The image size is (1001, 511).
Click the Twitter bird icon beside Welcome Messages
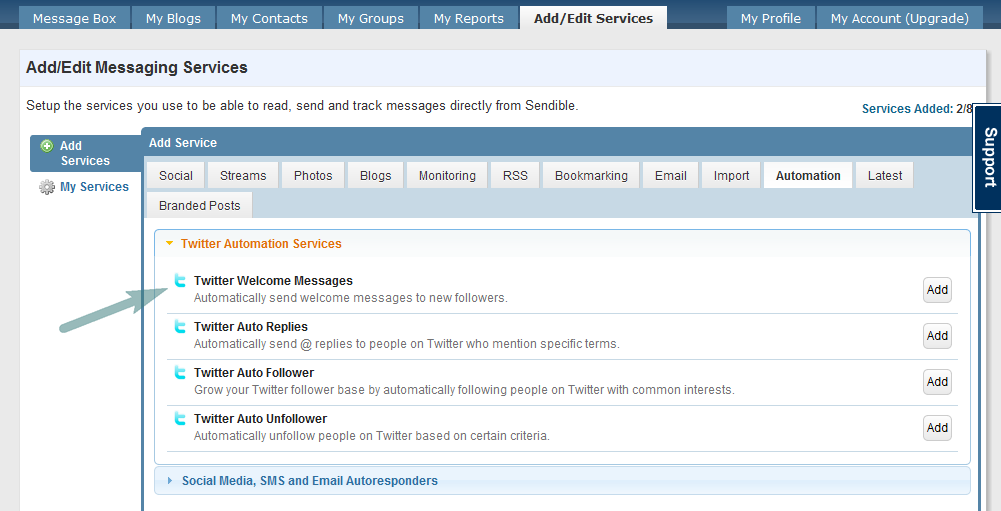(x=180, y=281)
